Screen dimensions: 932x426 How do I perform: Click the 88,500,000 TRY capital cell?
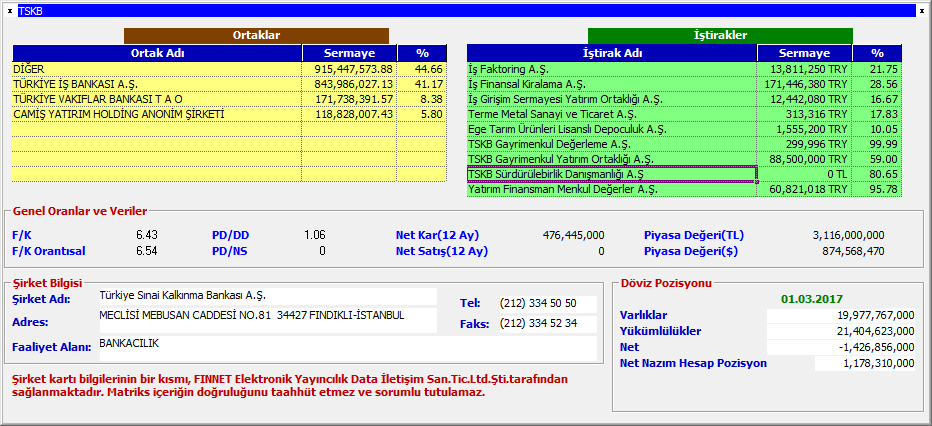click(x=804, y=159)
